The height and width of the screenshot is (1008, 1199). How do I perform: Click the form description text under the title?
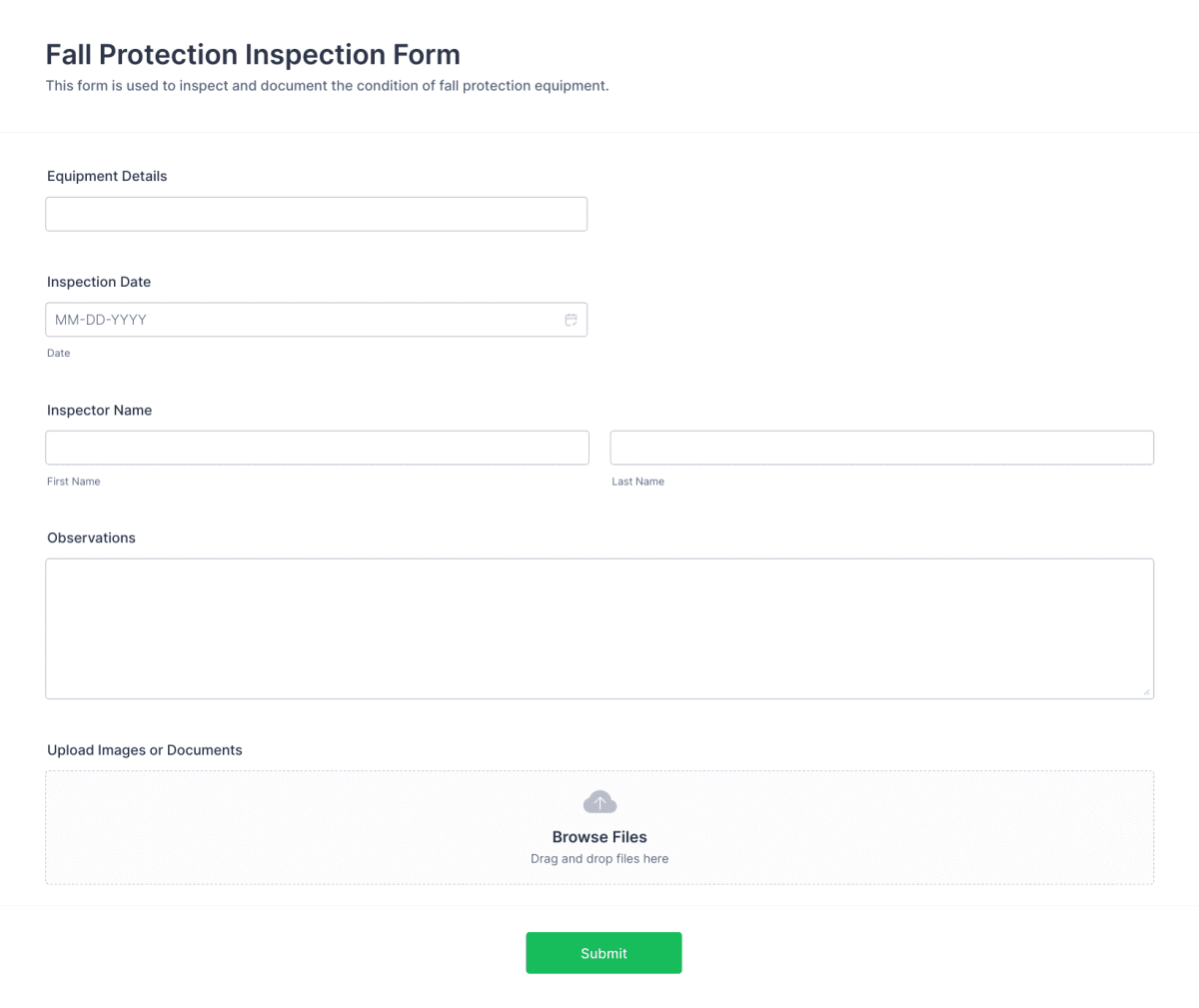327,86
